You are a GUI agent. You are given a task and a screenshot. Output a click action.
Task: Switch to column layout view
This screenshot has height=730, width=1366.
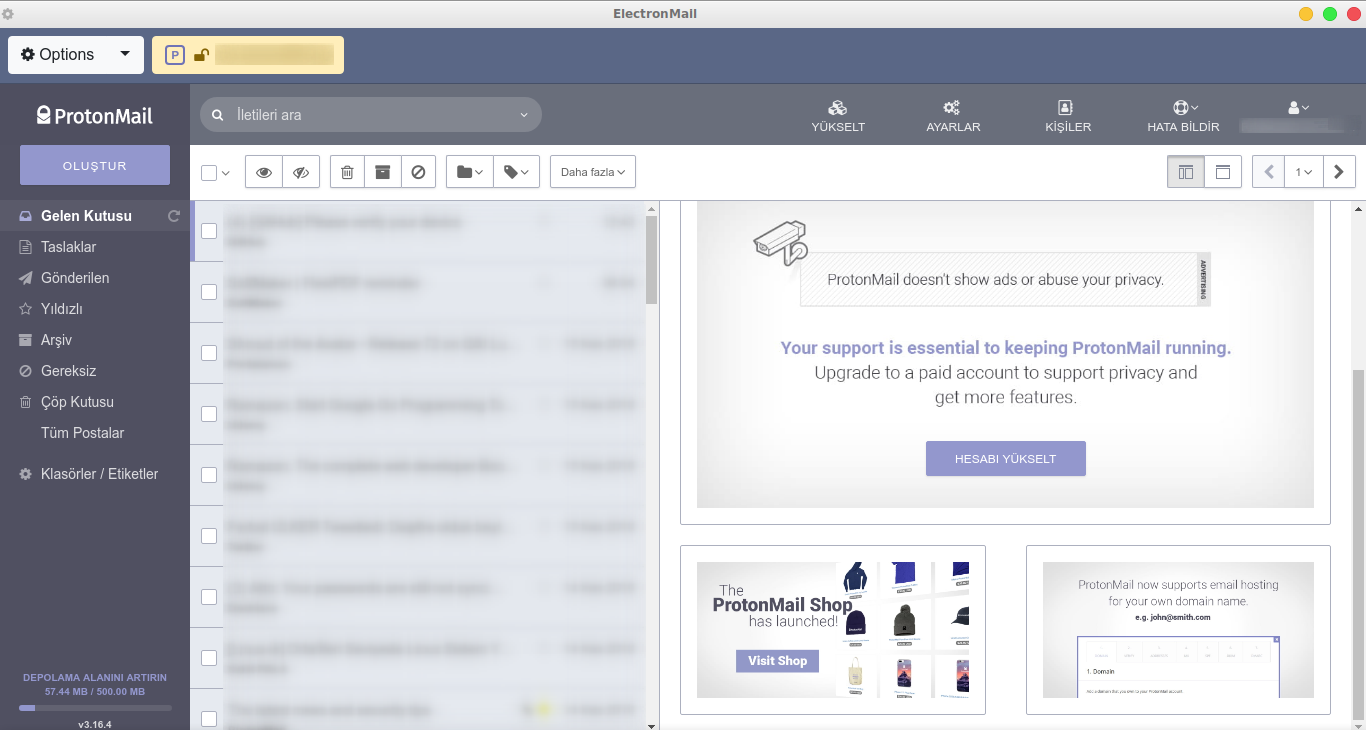1186,172
